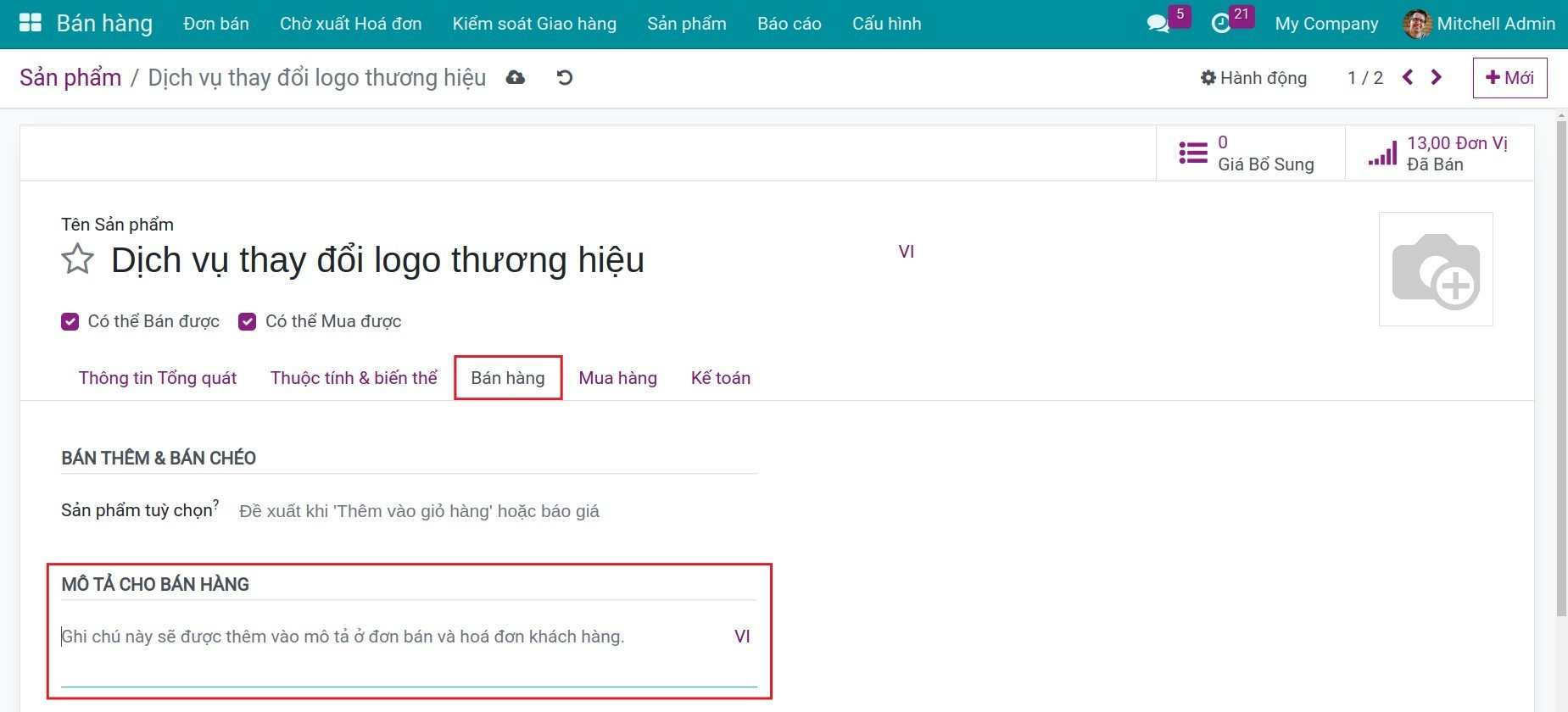Open Mitchell Admin user menu

1479,24
